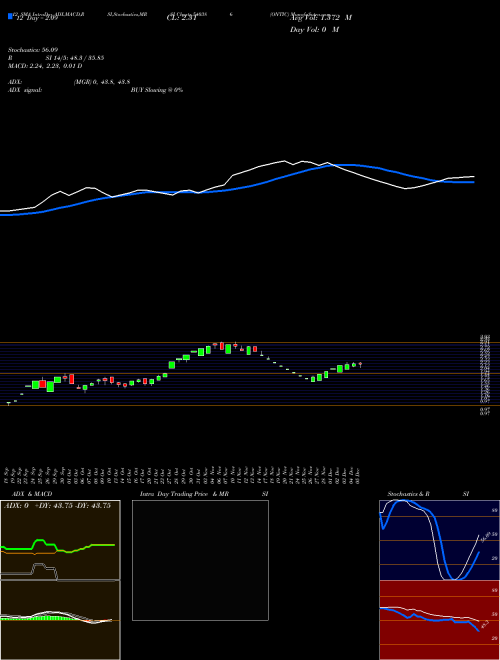
Task: Click the 'BUY Slowing @ 0%' signal text
Action: click(157, 90)
